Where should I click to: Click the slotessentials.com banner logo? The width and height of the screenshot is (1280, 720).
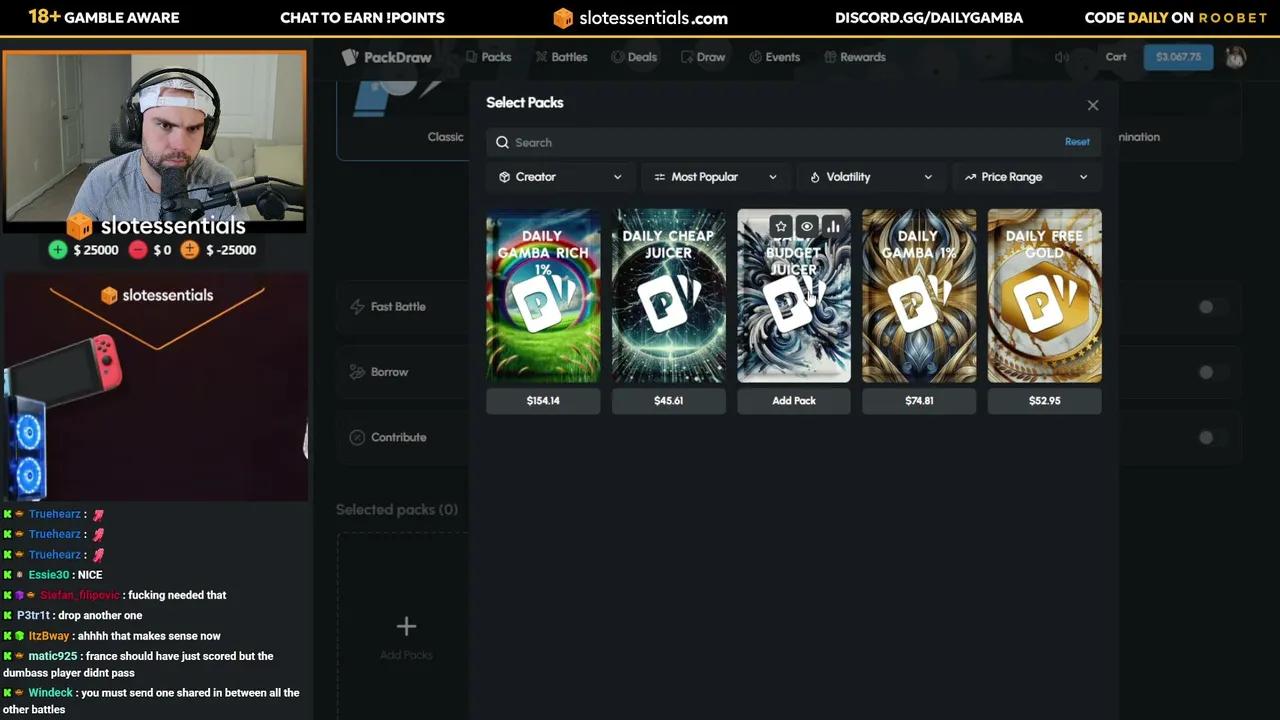pos(640,18)
